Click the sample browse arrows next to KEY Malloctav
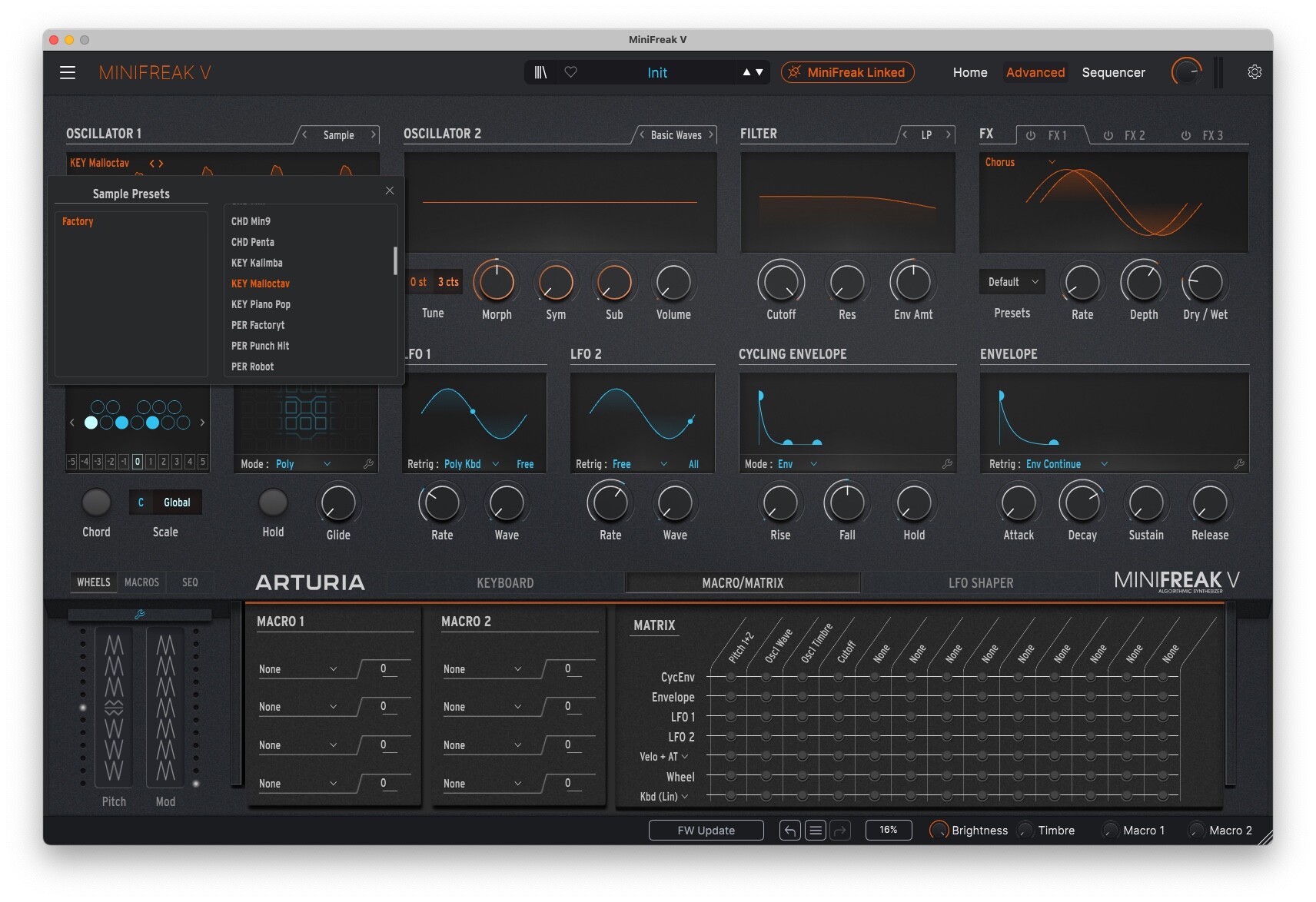 pyautogui.click(x=156, y=163)
